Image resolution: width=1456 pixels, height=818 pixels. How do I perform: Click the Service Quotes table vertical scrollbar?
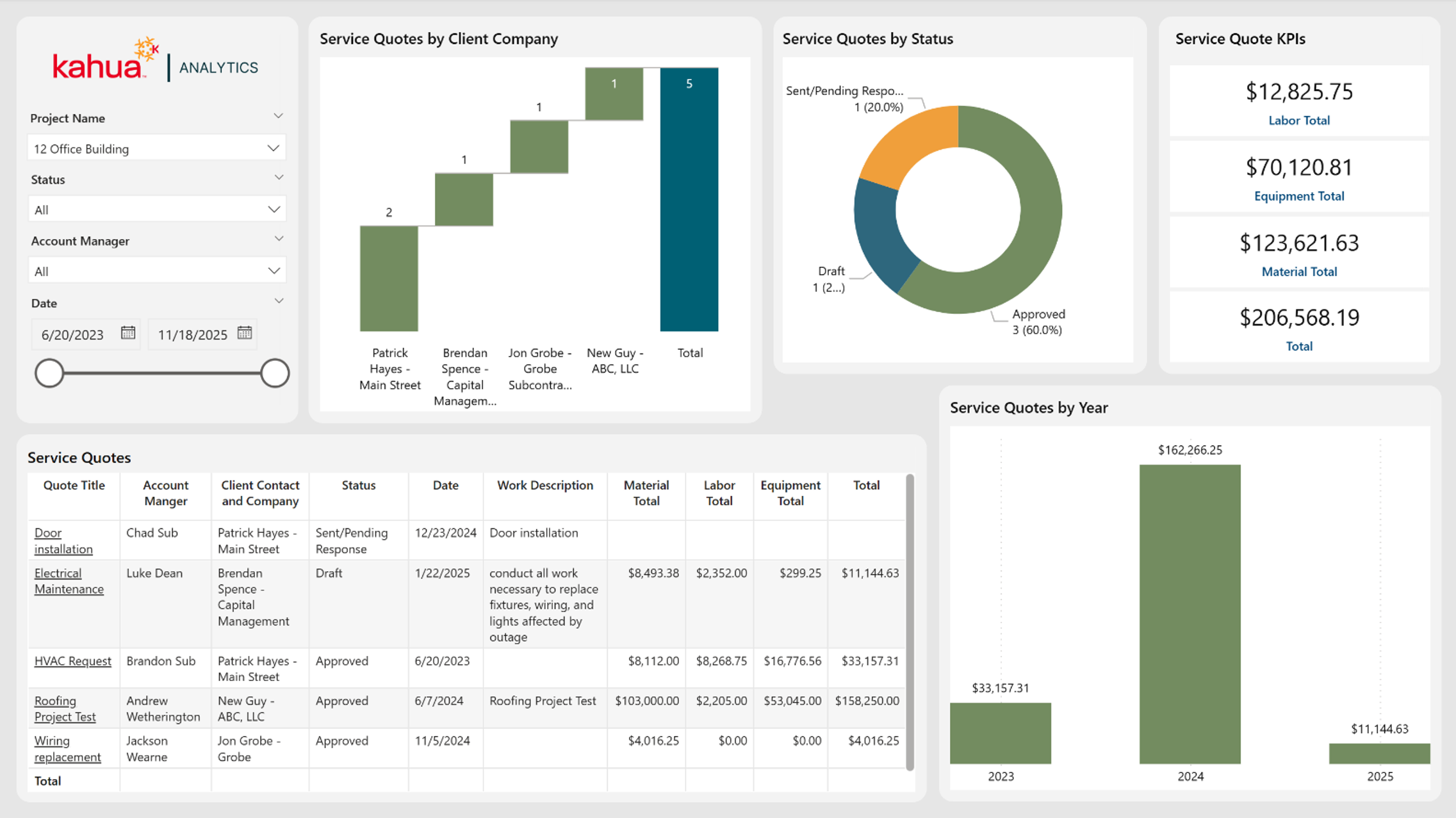click(x=910, y=622)
